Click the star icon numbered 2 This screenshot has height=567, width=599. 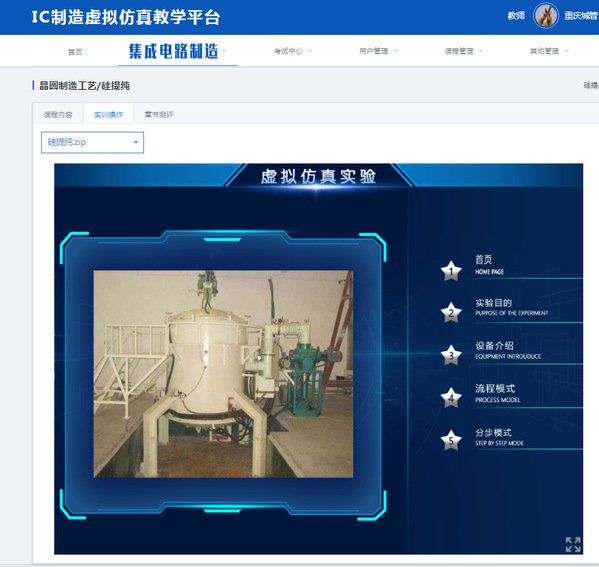pos(451,313)
